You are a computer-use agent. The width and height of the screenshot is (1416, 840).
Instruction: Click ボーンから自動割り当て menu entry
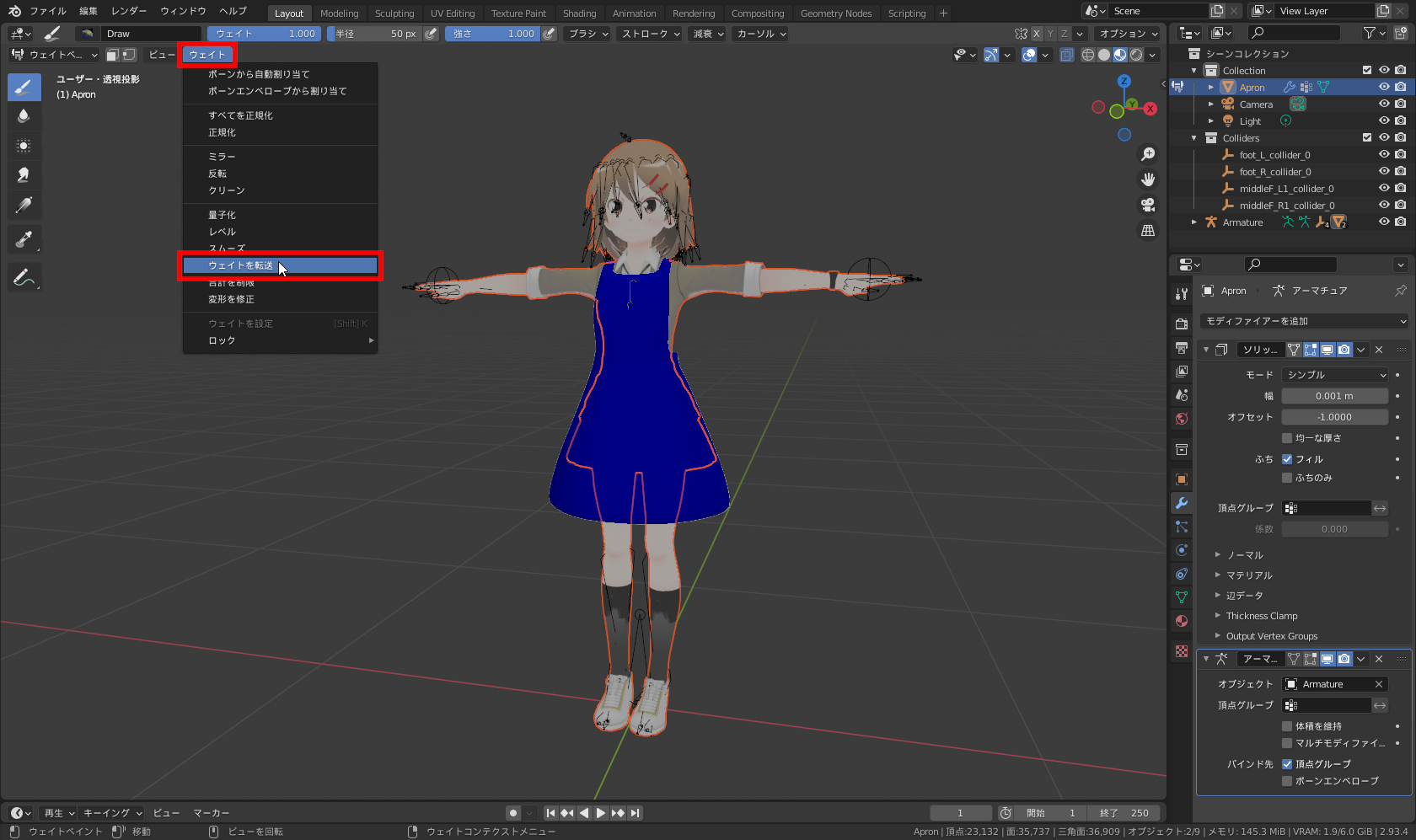click(259, 74)
